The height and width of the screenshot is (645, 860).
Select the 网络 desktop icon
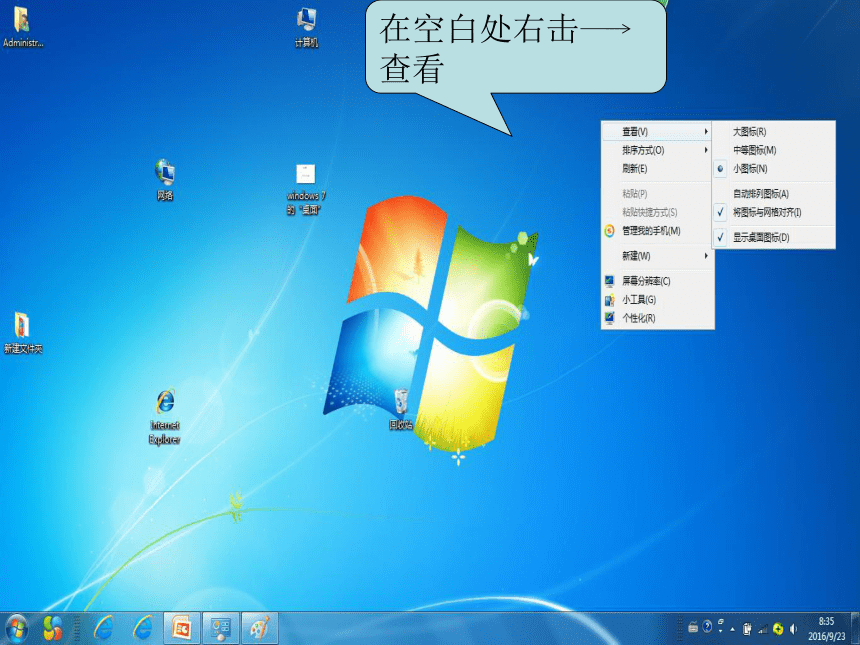click(x=165, y=179)
